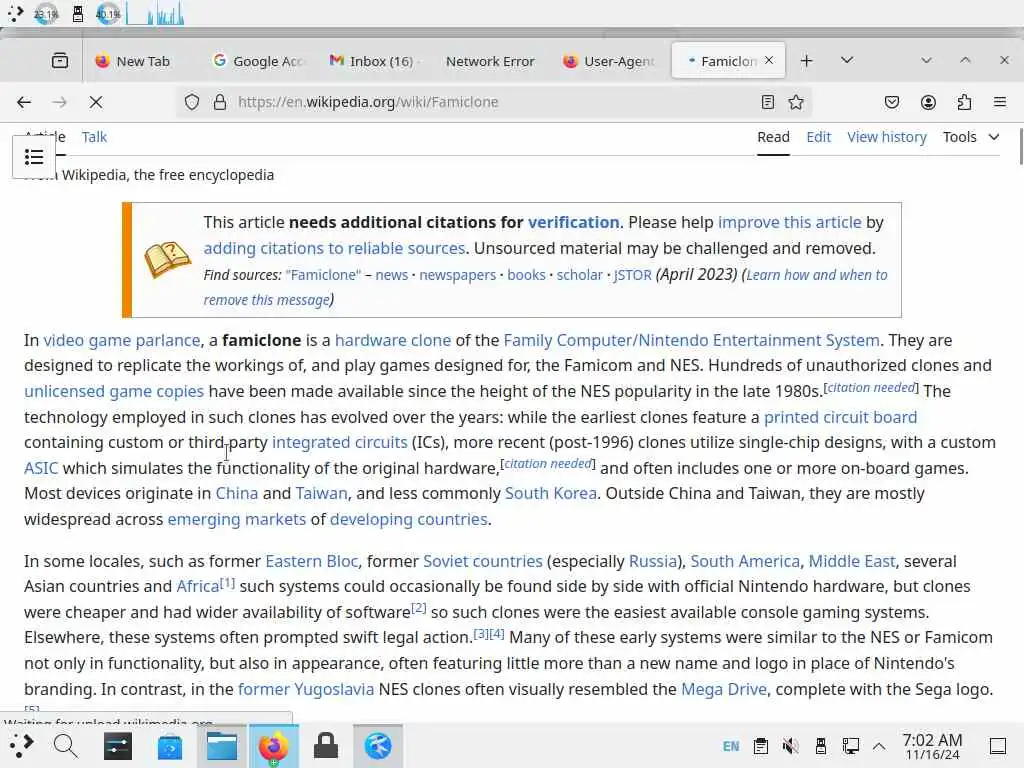Follow Mega Drive link
1024x768 pixels.
point(724,689)
